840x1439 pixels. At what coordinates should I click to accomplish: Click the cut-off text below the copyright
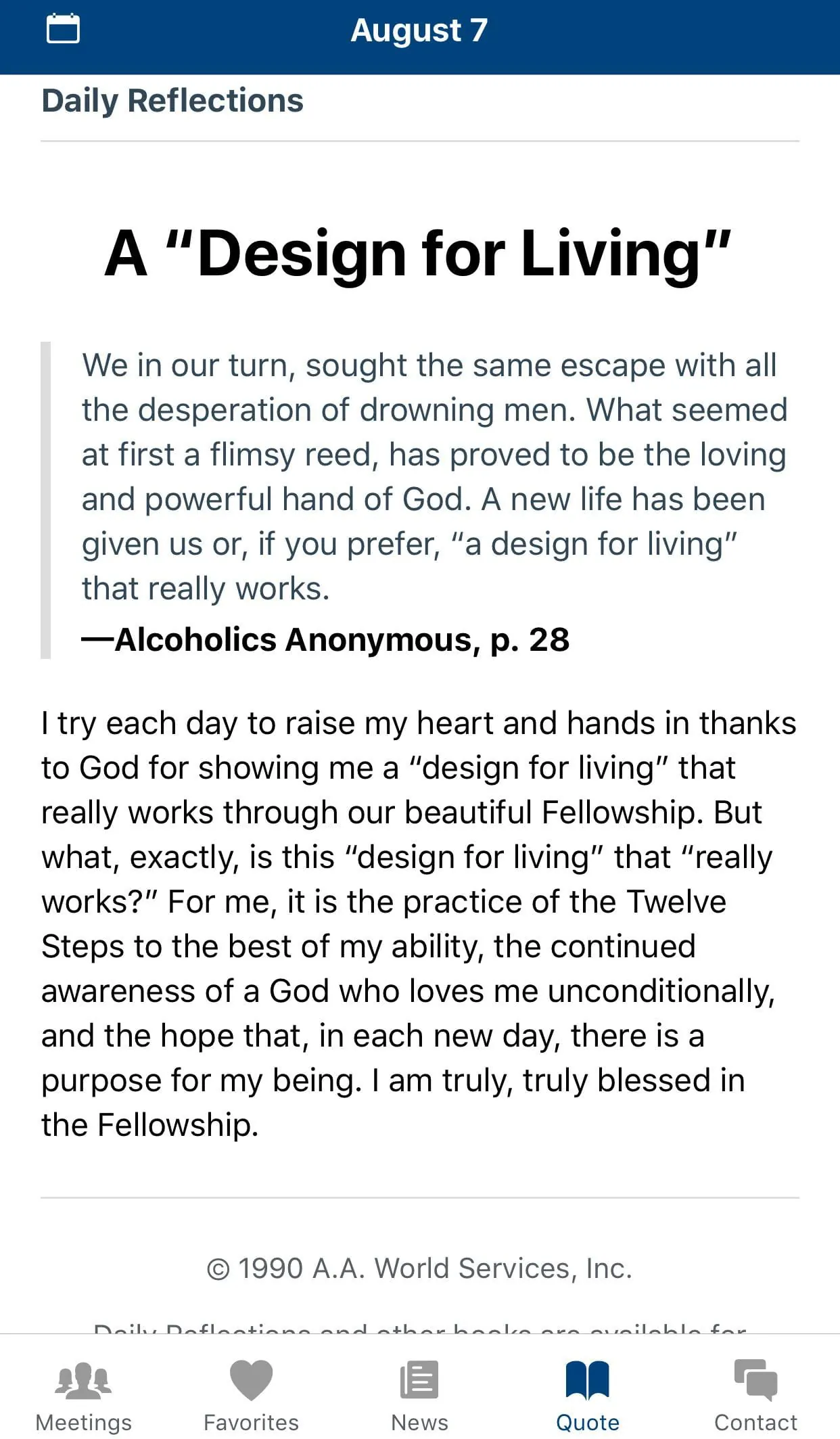(x=419, y=1328)
